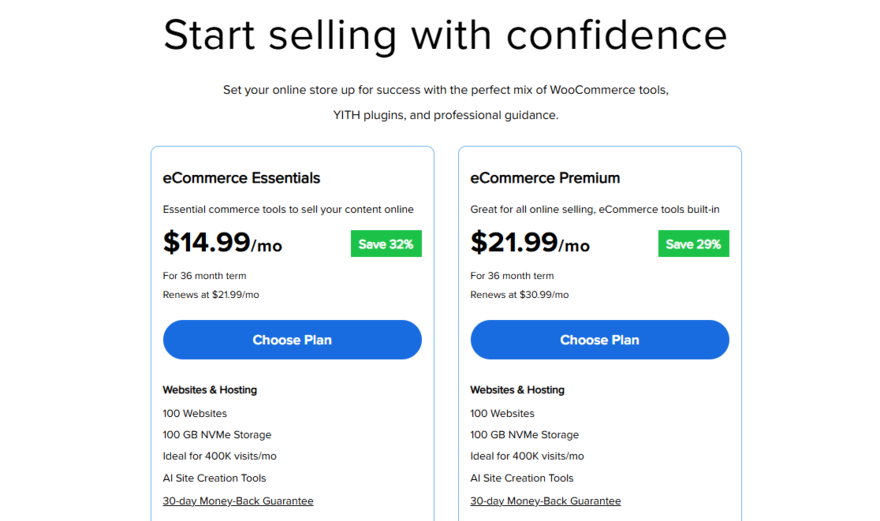Click '100 GB NVMe Storage' in Premium card
The height and width of the screenshot is (521, 880).
pos(524,435)
